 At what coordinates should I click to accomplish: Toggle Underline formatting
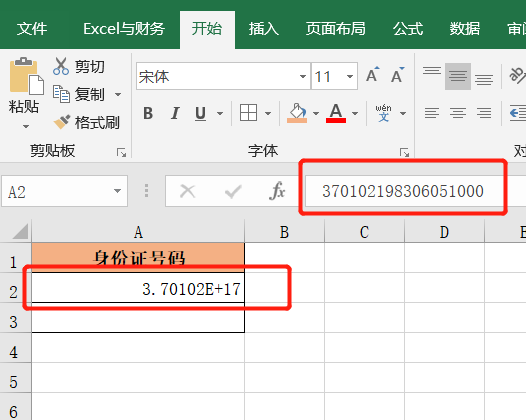tap(201, 113)
